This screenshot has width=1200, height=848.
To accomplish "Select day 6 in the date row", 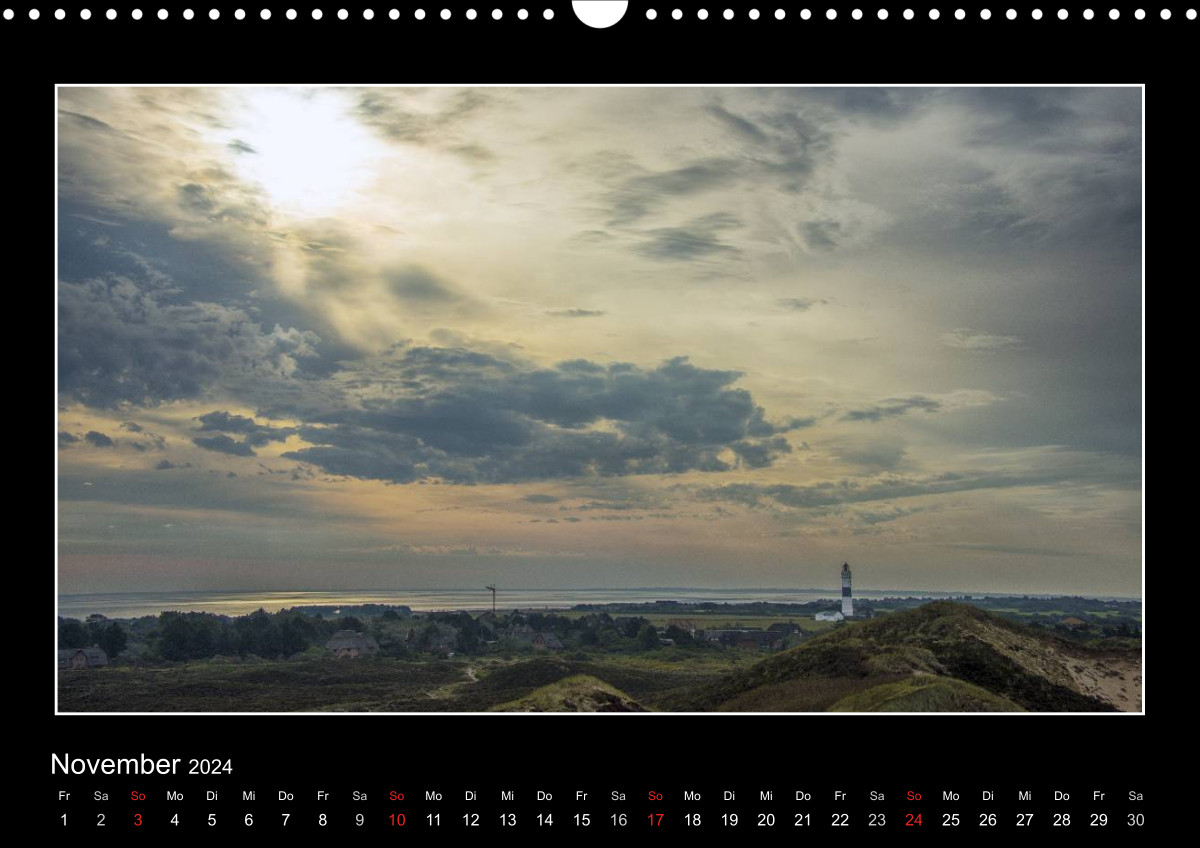I will coord(249,820).
